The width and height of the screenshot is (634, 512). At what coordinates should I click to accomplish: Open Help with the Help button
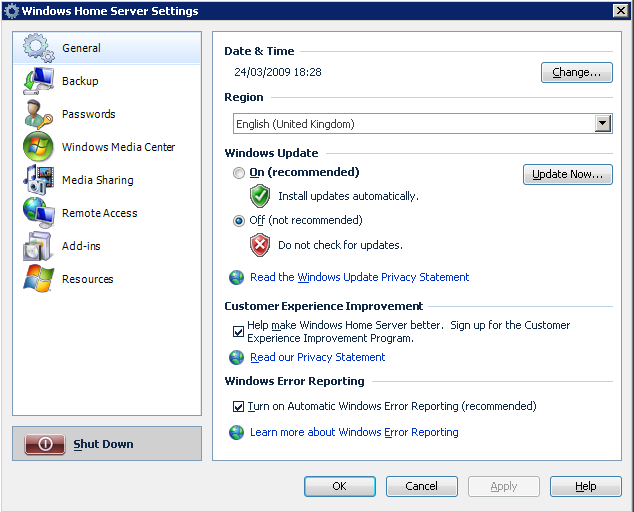585,486
